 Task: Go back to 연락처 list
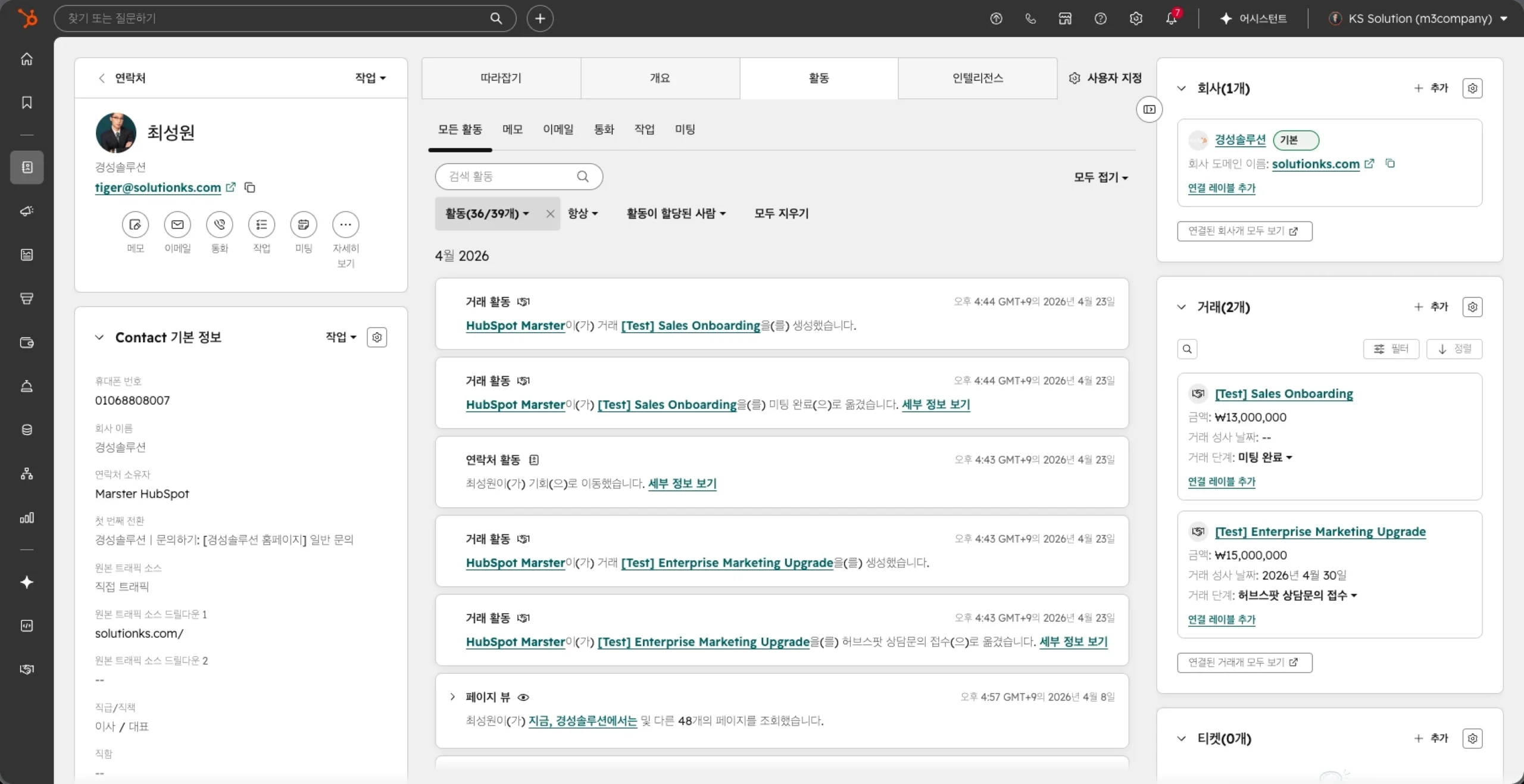pos(121,78)
